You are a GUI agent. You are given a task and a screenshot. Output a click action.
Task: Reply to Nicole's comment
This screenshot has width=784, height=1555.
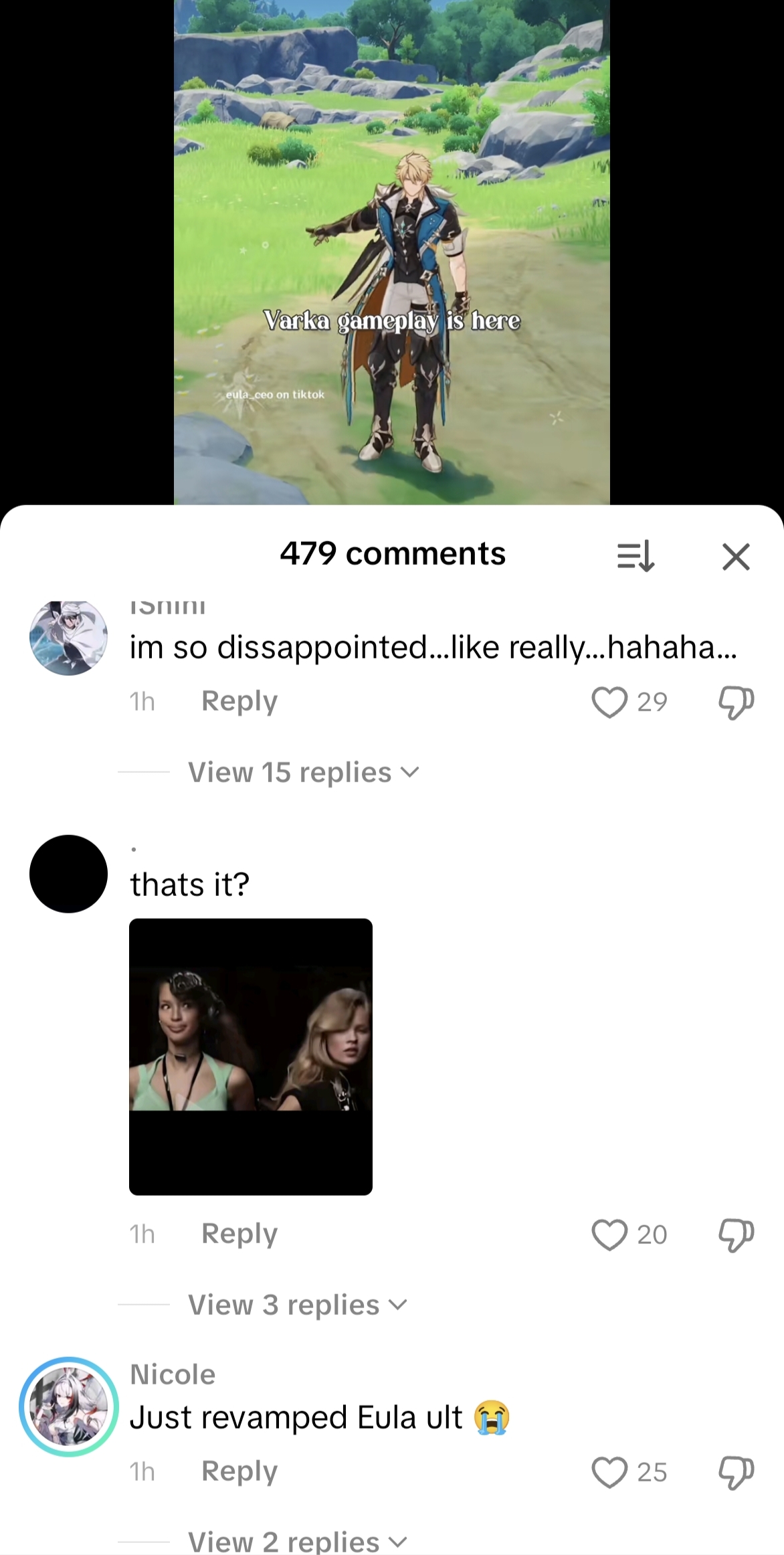tap(239, 1471)
